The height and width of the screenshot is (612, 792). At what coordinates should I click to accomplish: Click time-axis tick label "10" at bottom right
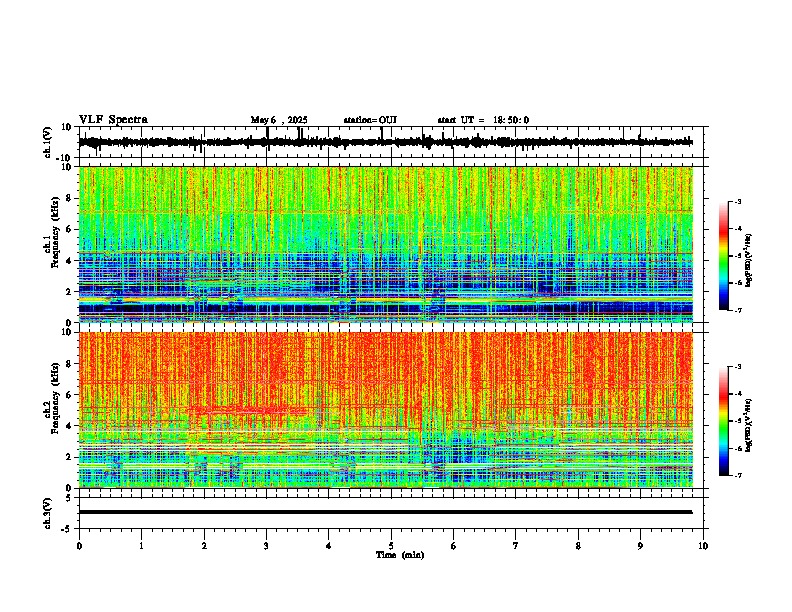coord(703,546)
